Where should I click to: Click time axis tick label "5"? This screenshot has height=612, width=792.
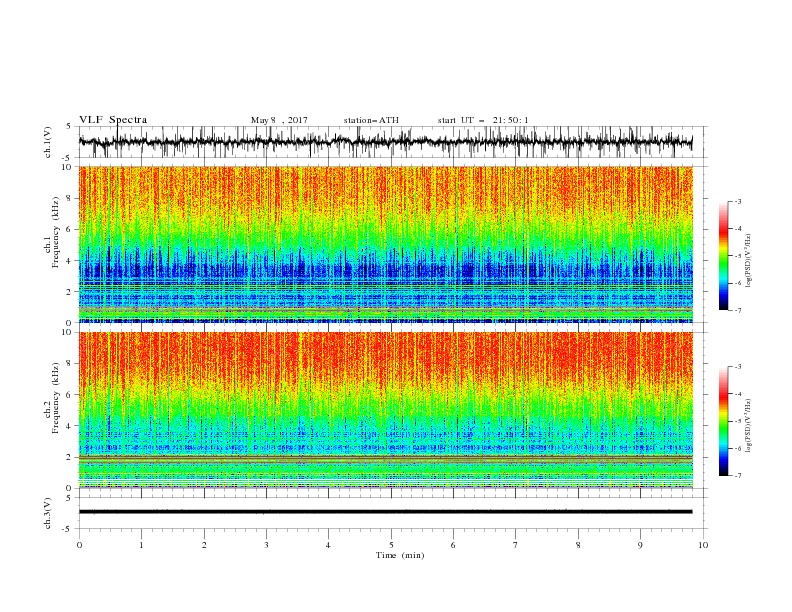pos(391,545)
